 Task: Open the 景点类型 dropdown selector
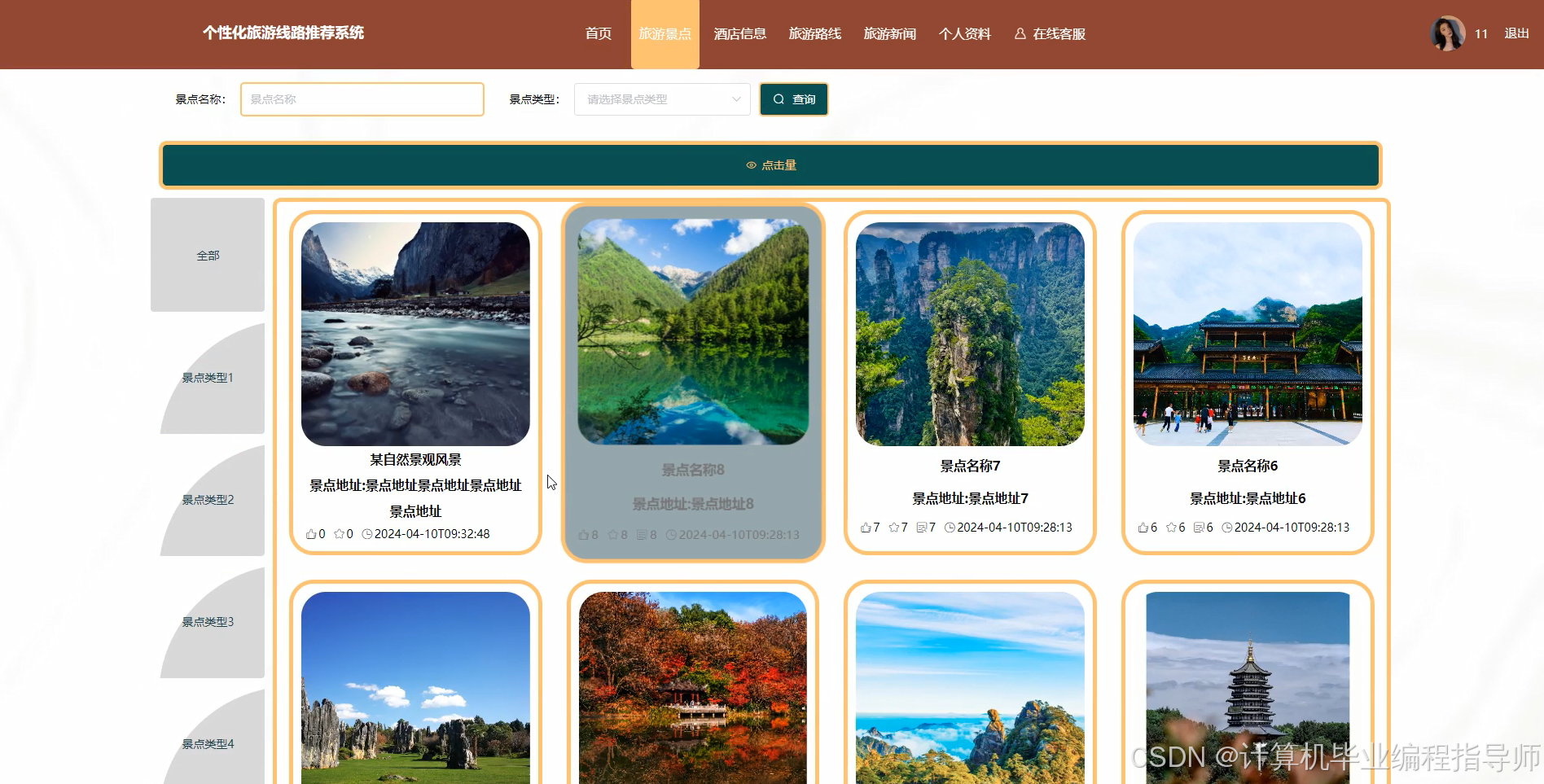662,99
